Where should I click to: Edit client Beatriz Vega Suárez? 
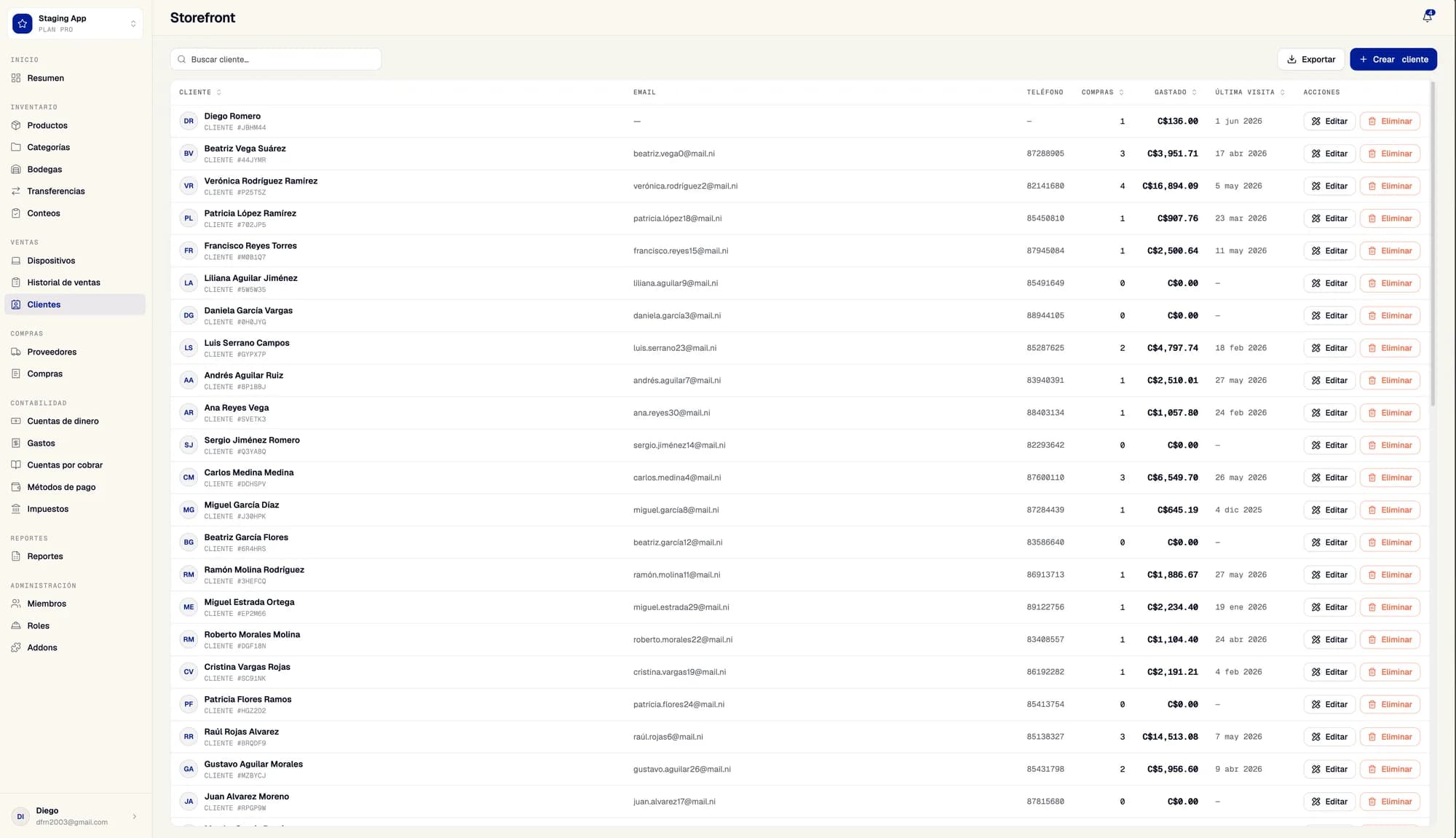pos(1329,154)
